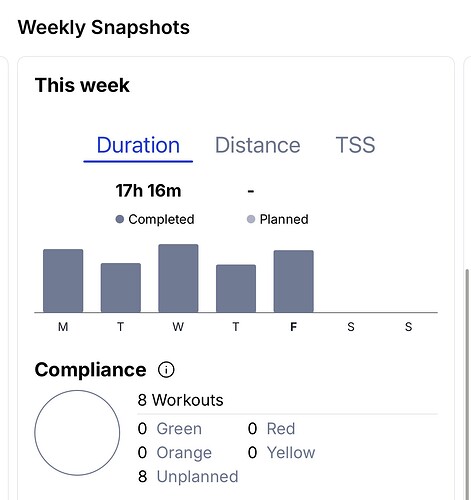Switch to the TSS tab
The height and width of the screenshot is (500, 471).
[355, 146]
